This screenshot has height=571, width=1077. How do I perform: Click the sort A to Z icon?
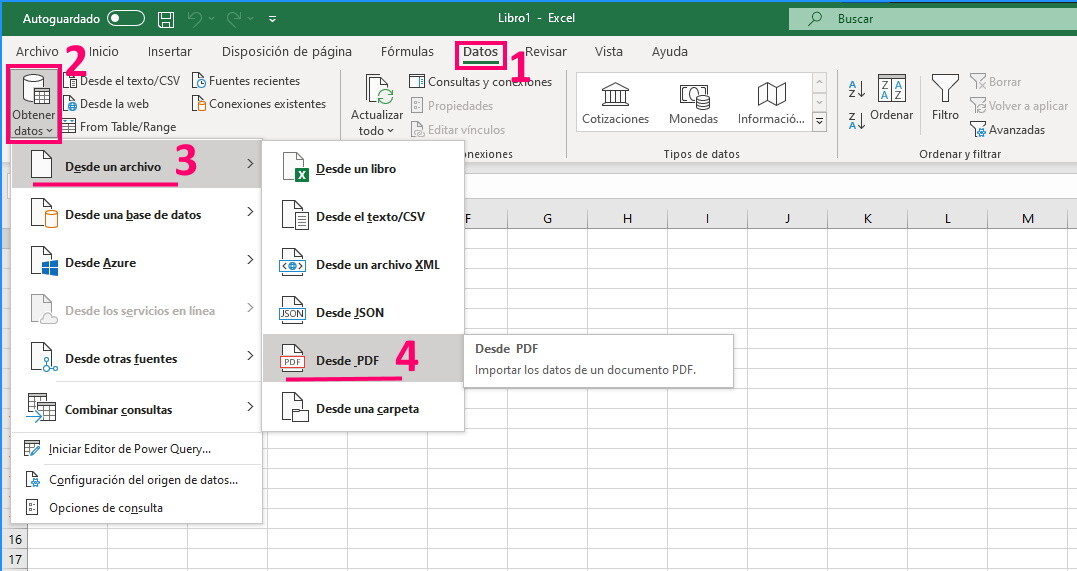coord(856,88)
